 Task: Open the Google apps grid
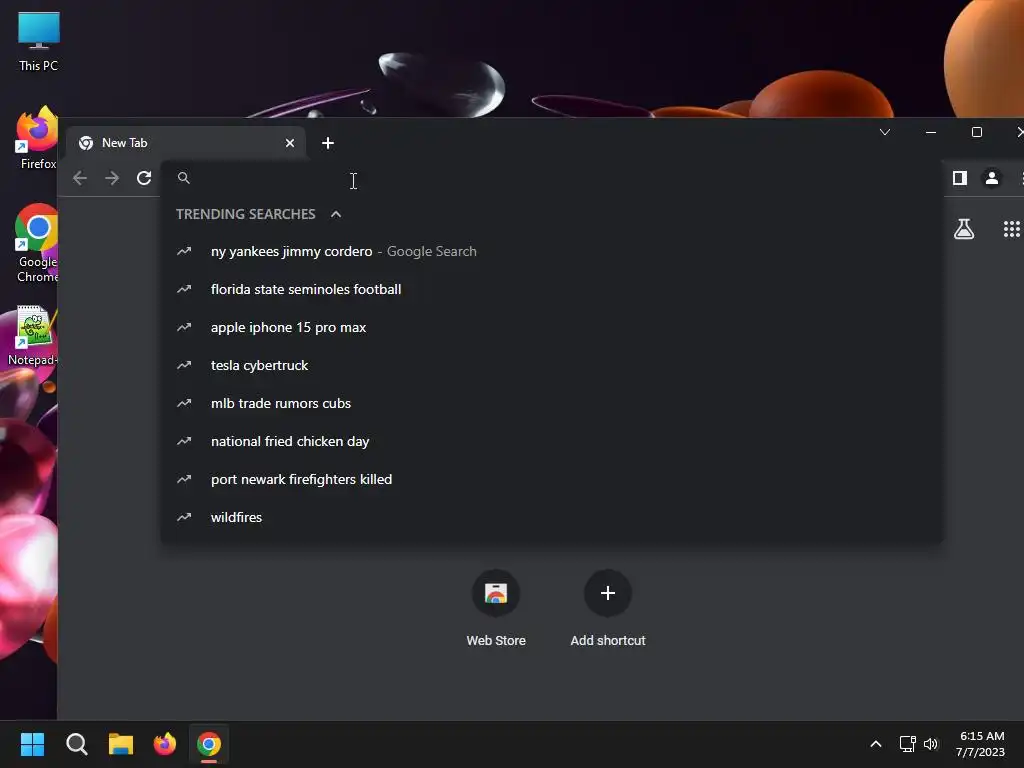point(1012,229)
